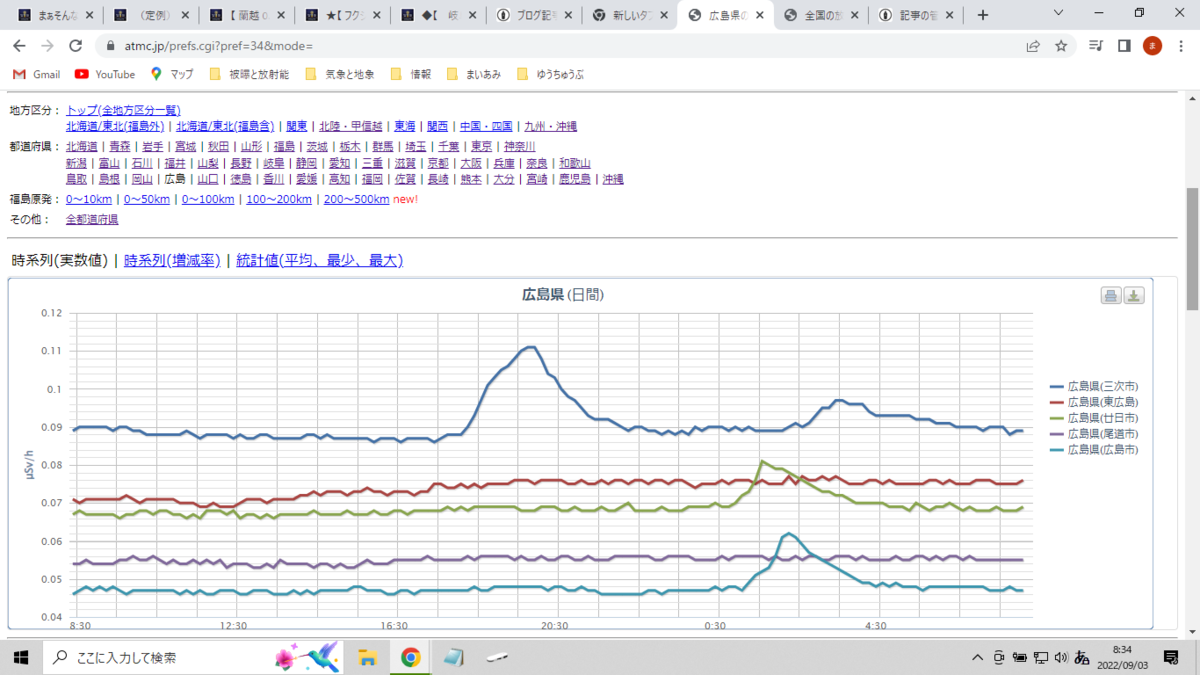This screenshot has height=675, width=1200.
Task: Click the chart print icon
Action: [1111, 295]
